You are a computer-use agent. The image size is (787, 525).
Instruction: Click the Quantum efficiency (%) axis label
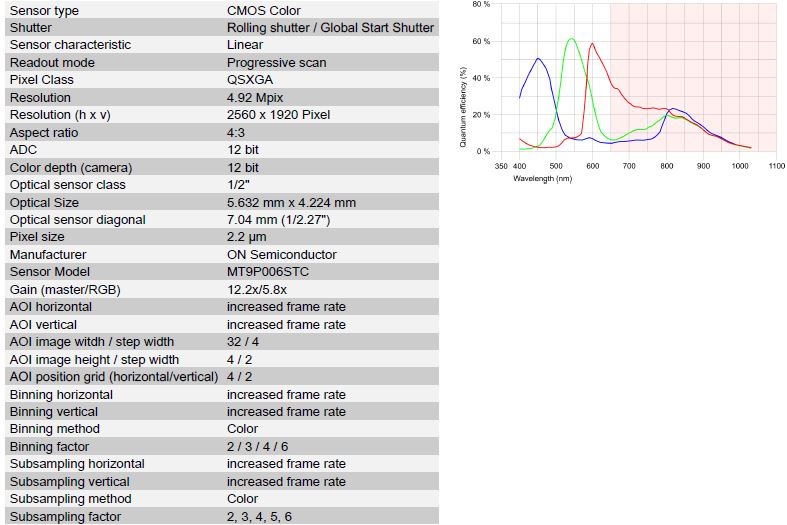click(463, 107)
